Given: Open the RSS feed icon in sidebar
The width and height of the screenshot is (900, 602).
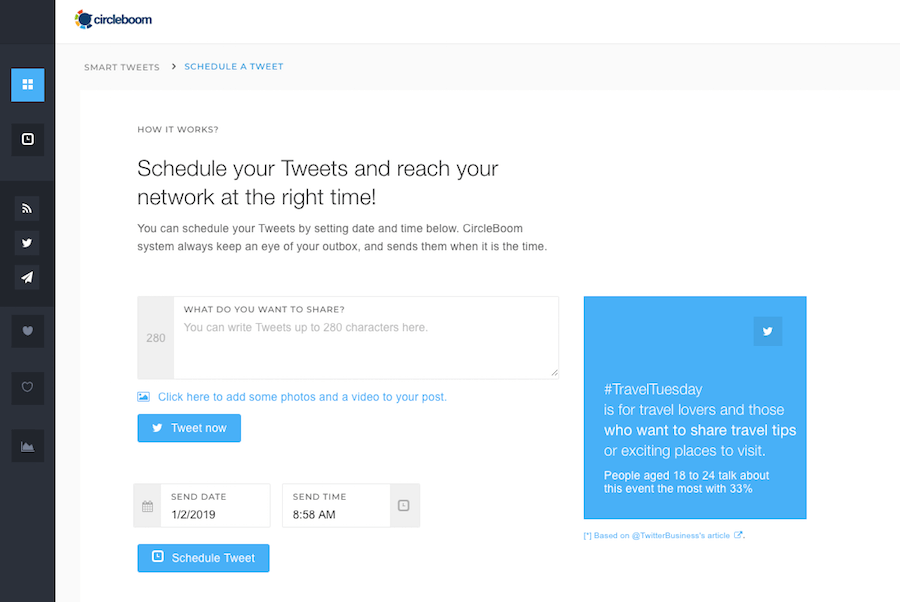Looking at the screenshot, I should coord(27,208).
